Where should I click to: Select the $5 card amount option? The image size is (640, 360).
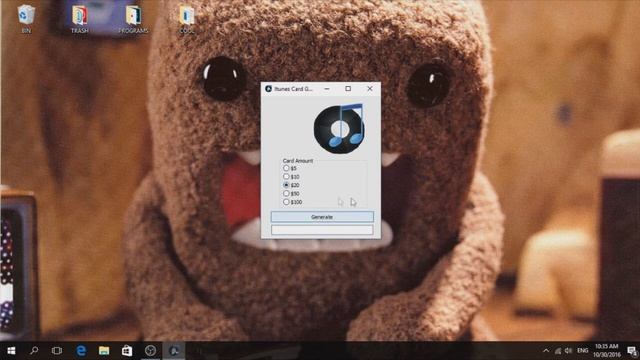[289, 168]
